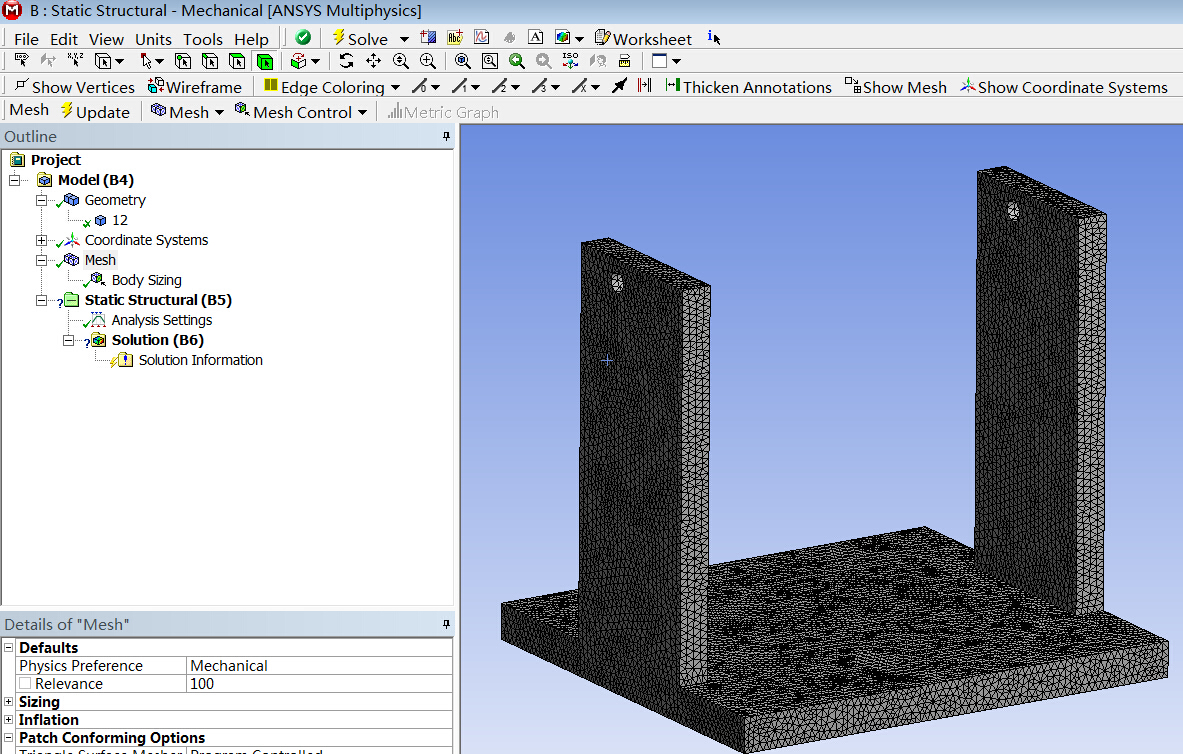The width and height of the screenshot is (1183, 754).
Task: Select the Rotate view tool
Action: tap(346, 62)
